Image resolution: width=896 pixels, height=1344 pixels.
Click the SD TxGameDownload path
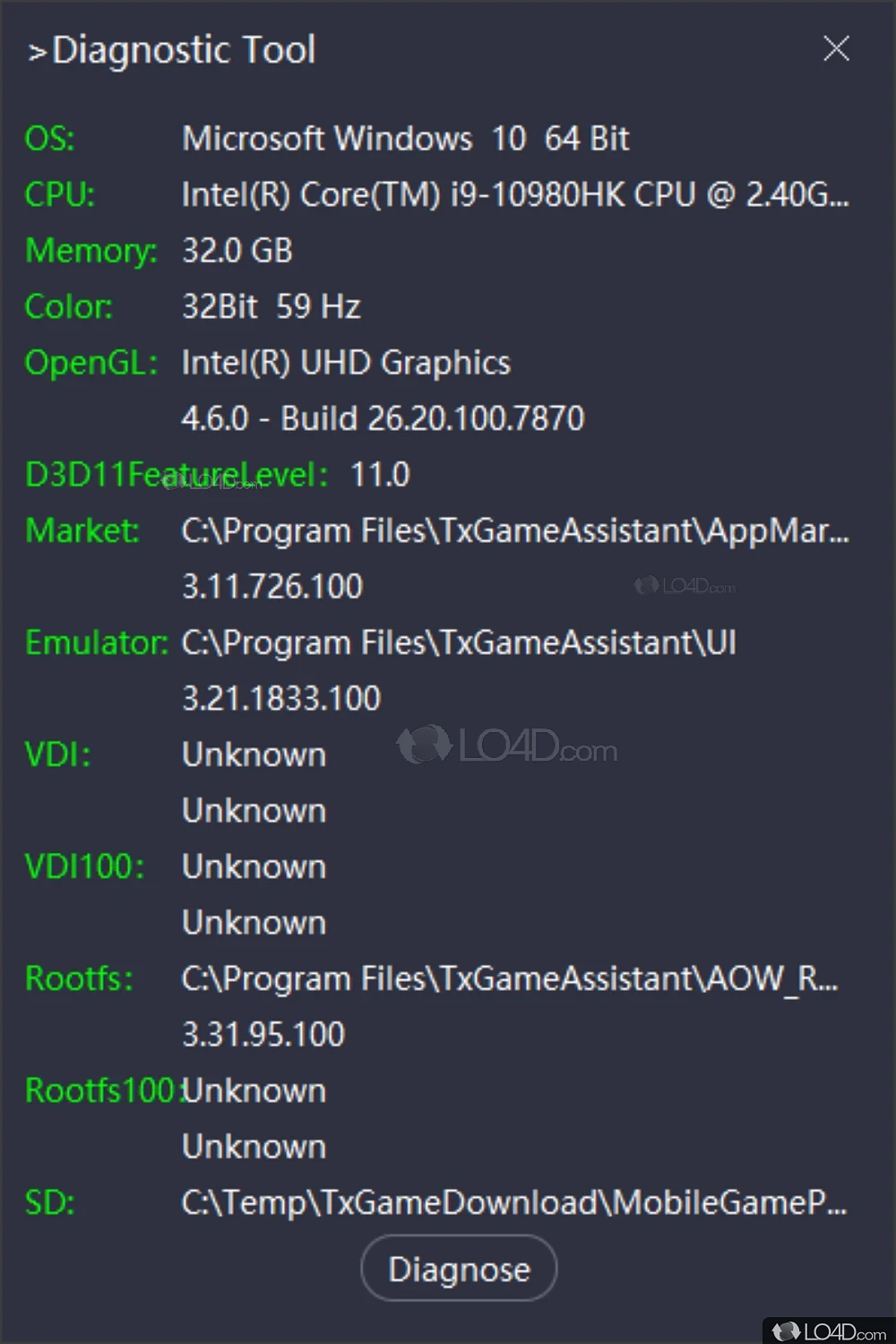point(513,1202)
